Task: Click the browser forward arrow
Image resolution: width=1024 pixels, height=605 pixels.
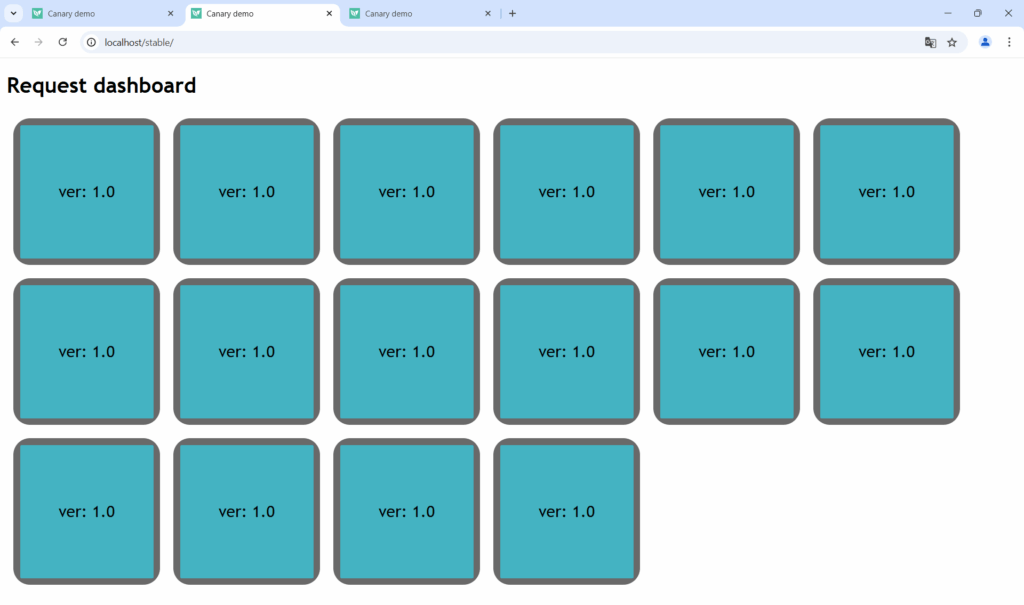Action: point(39,42)
